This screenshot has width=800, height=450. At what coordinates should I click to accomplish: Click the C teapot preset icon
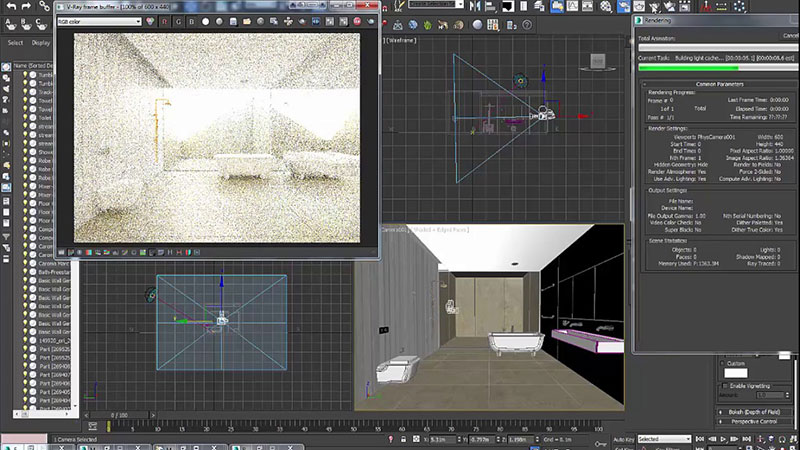pos(41,24)
